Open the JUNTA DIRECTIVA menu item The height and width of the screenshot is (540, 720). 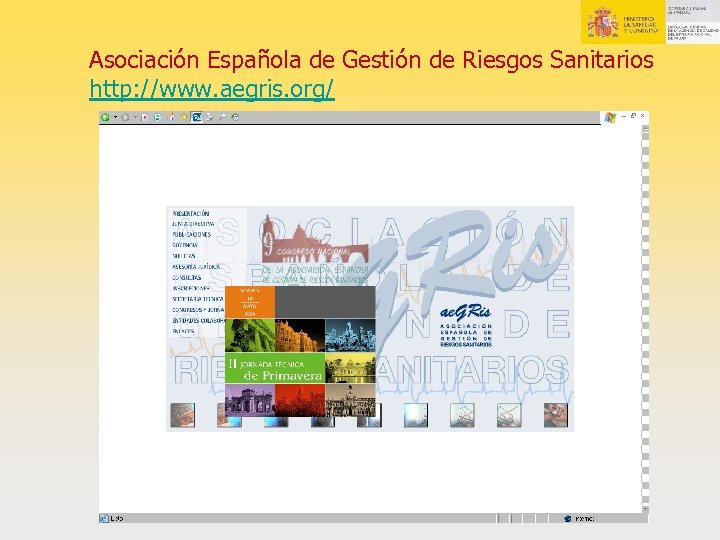pos(193,224)
